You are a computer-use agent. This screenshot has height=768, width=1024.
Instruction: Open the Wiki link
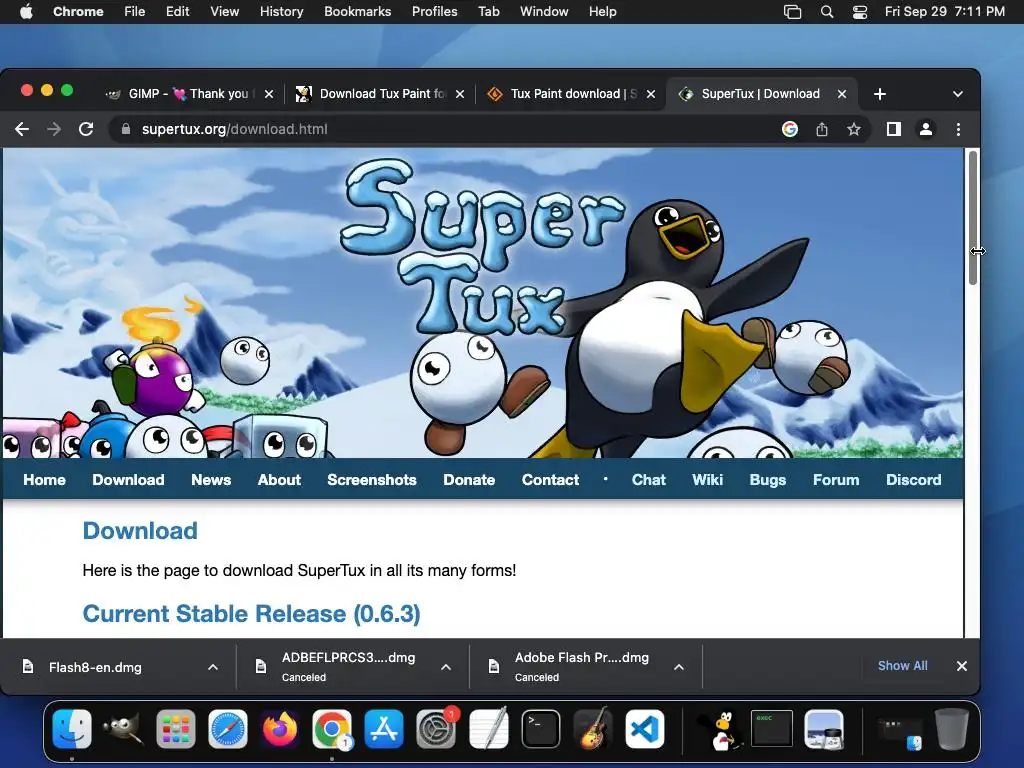coord(707,480)
